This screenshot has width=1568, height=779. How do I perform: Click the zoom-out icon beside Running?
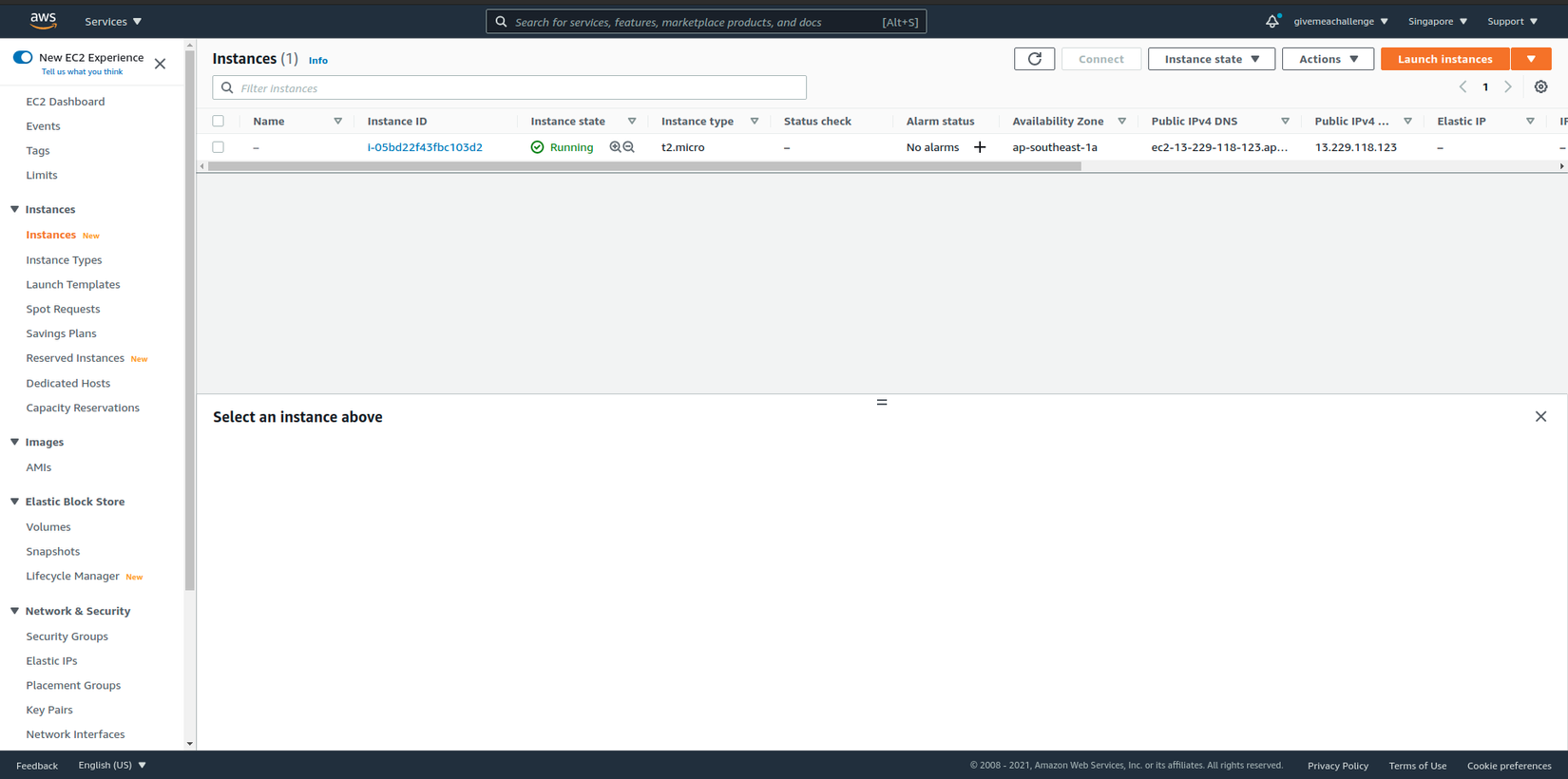coord(628,147)
